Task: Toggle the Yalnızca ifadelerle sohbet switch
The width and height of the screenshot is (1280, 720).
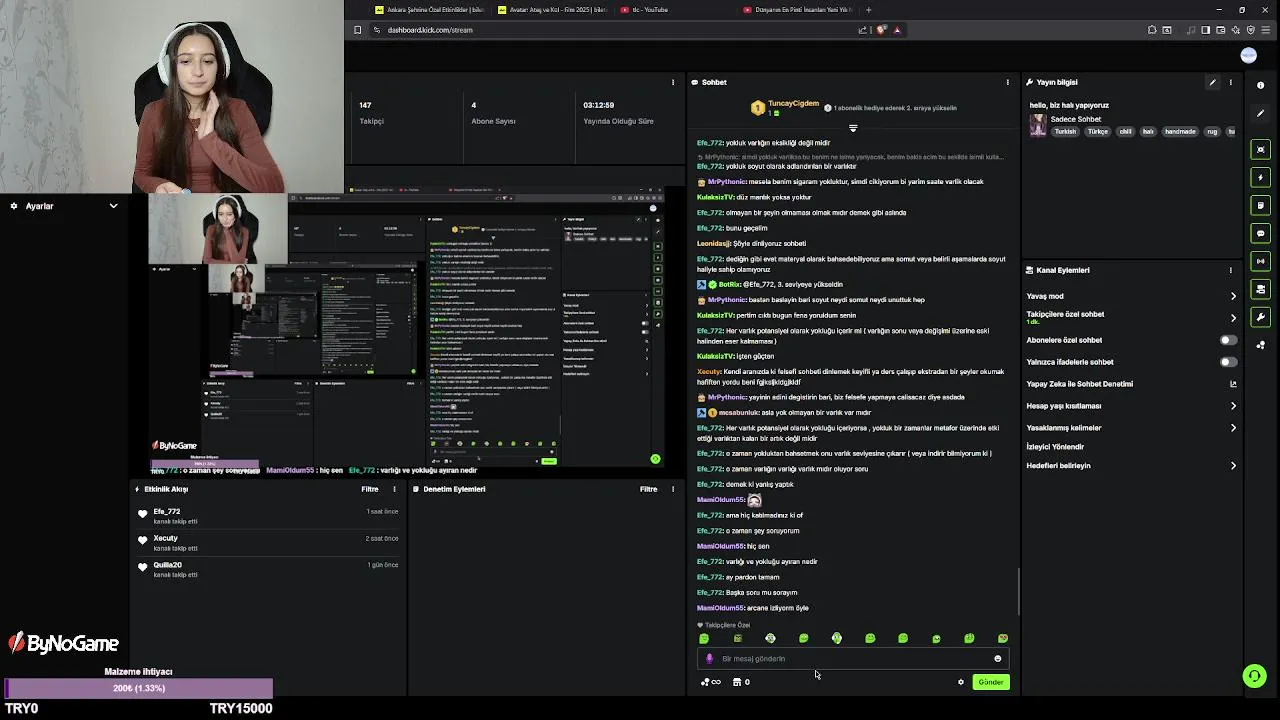Action: (1228, 362)
